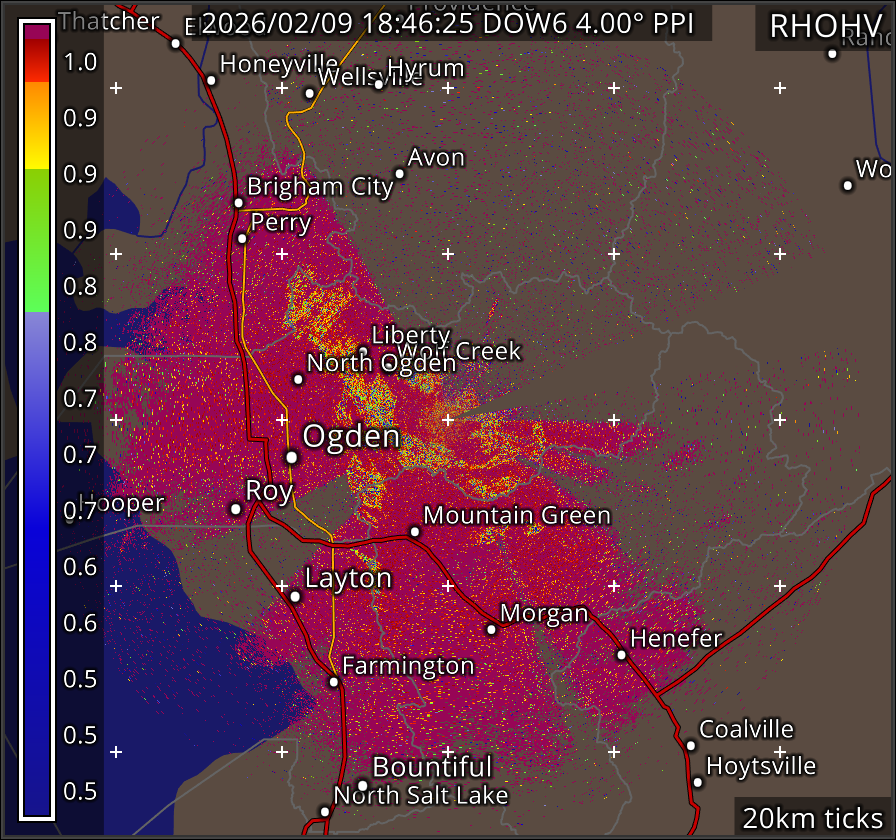
Task: Click the North Ogden marker dot
Action: pyautogui.click(x=298, y=379)
